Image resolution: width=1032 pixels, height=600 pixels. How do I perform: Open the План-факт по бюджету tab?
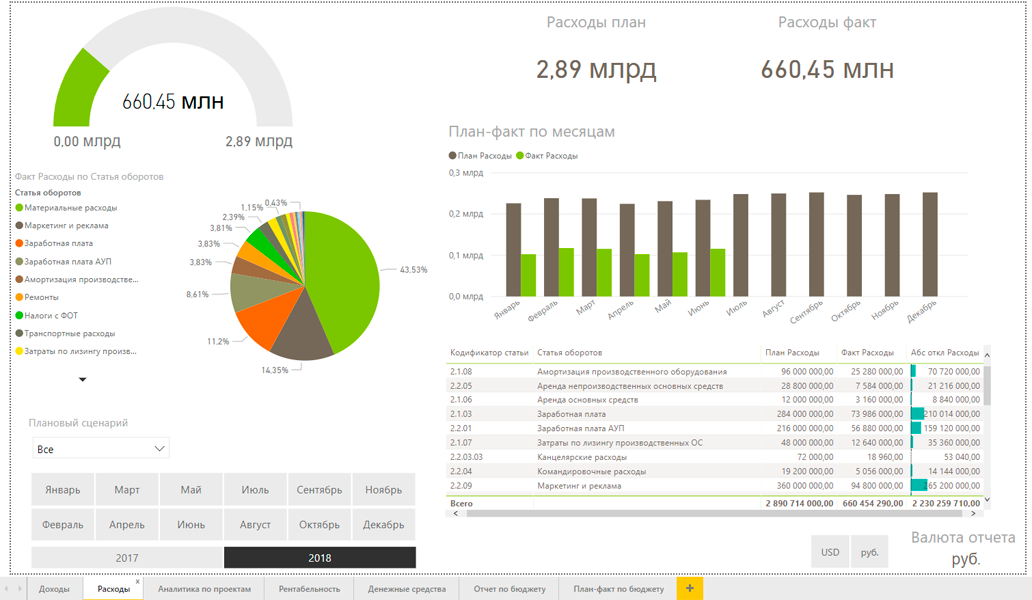(x=619, y=589)
